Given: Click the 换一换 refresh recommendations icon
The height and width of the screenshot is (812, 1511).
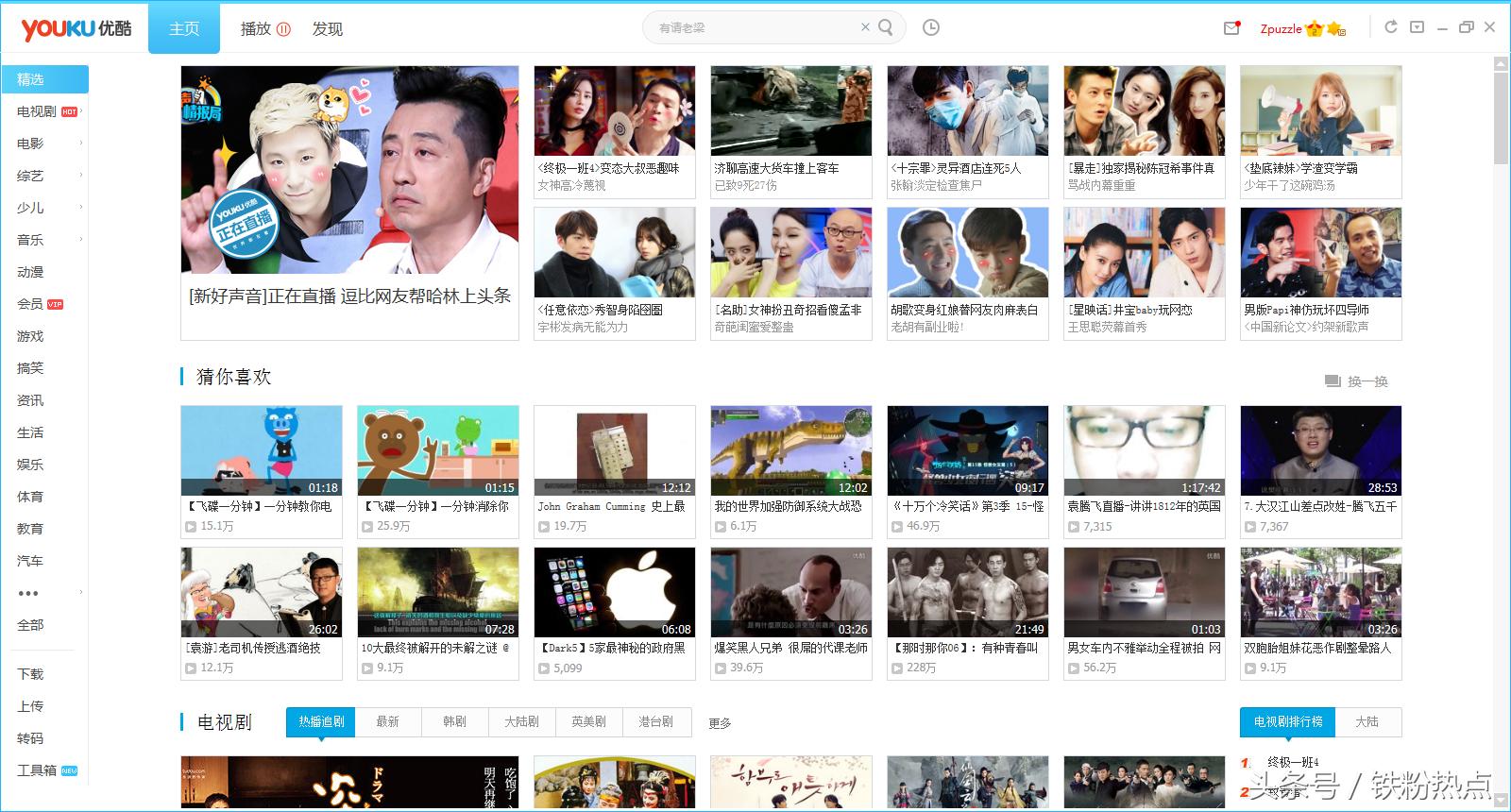Looking at the screenshot, I should (x=1333, y=381).
